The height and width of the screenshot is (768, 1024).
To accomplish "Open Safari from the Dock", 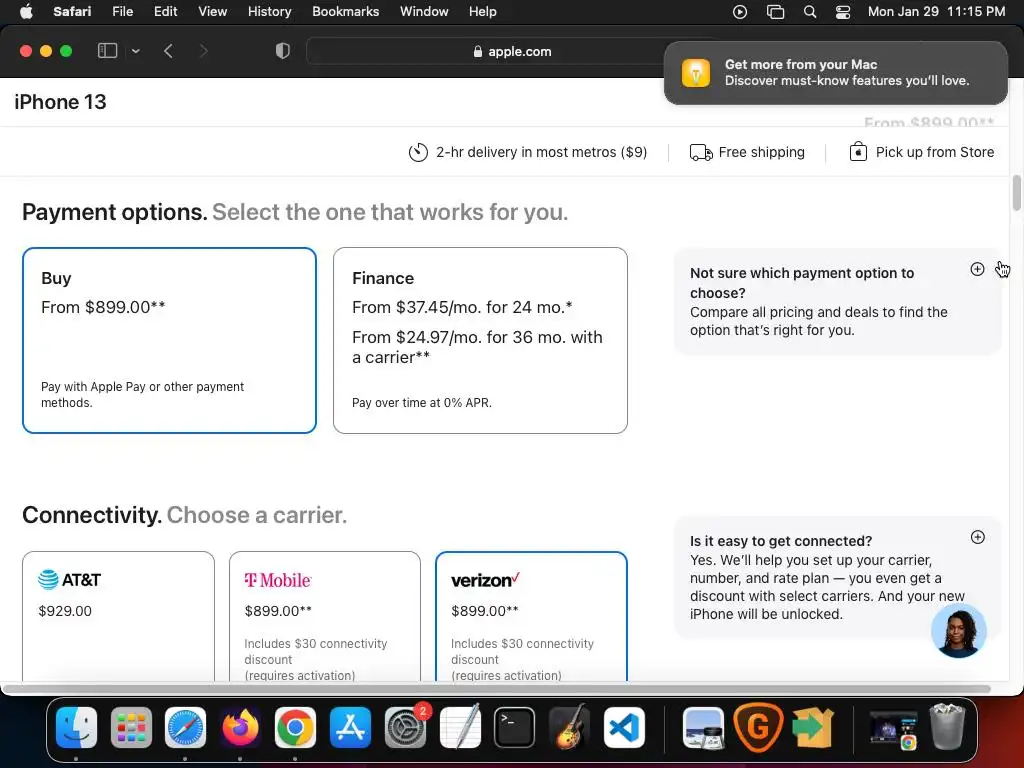I will pyautogui.click(x=185, y=727).
